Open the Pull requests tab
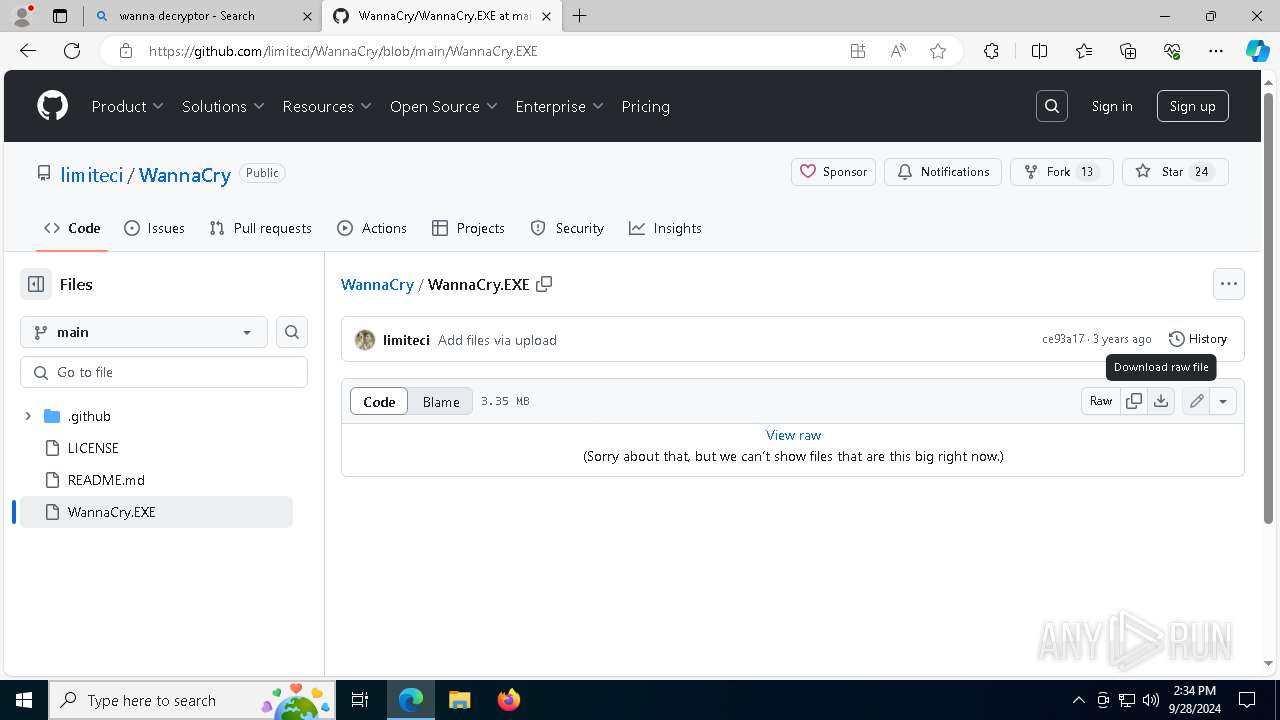This screenshot has height=720, width=1280. click(261, 228)
